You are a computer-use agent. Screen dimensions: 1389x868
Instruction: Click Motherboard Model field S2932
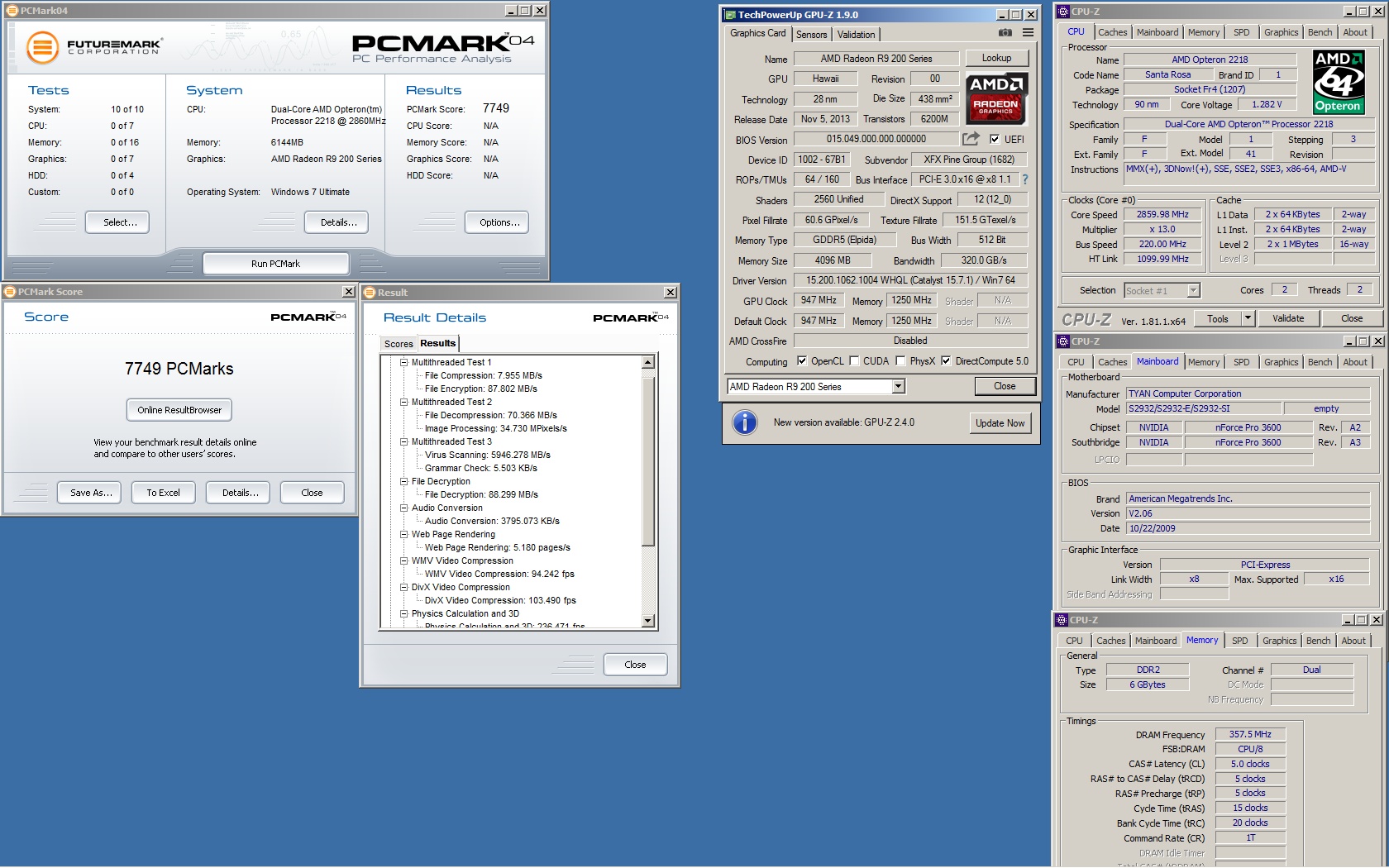click(x=1203, y=408)
